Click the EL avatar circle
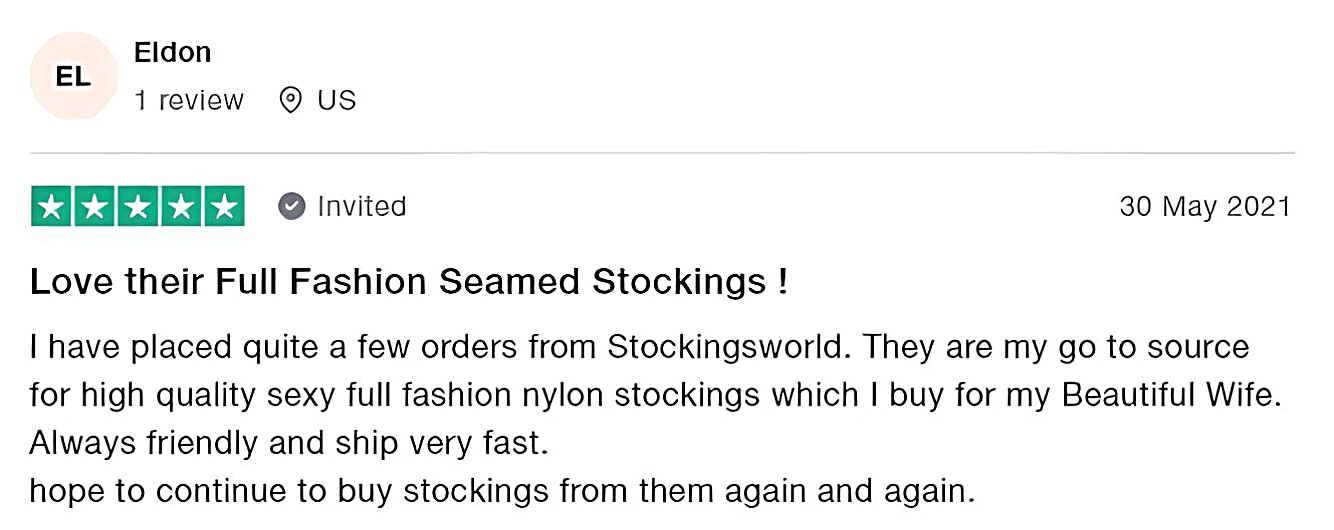The image size is (1334, 530). 73,76
